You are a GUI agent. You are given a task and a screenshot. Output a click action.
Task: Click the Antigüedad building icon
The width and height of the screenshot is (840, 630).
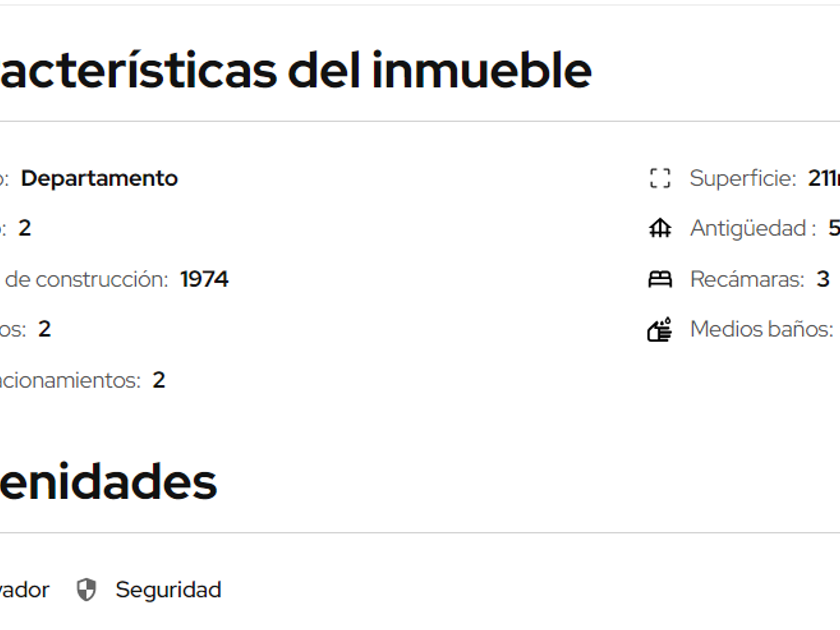point(660,229)
